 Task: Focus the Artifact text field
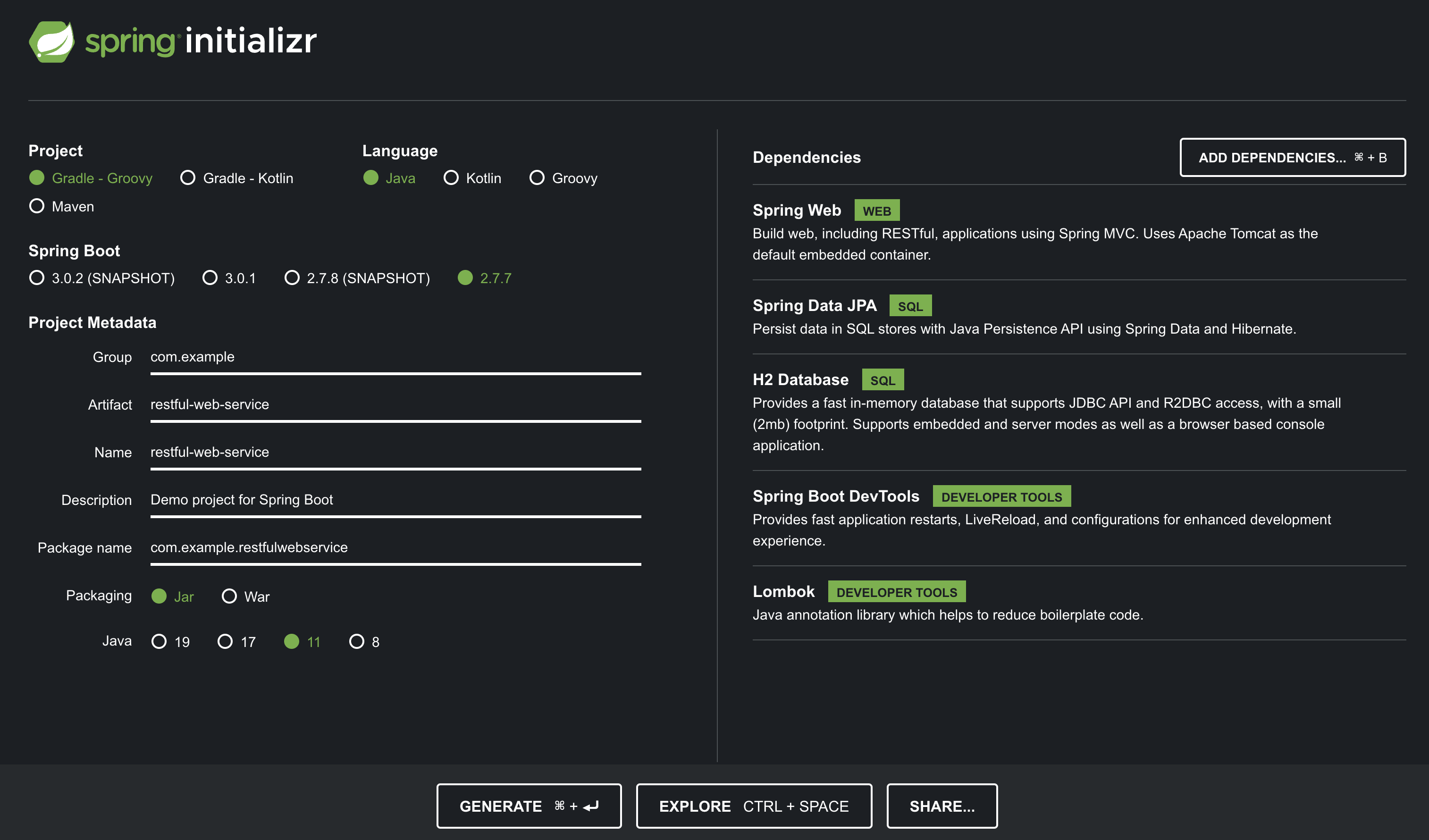pos(395,405)
